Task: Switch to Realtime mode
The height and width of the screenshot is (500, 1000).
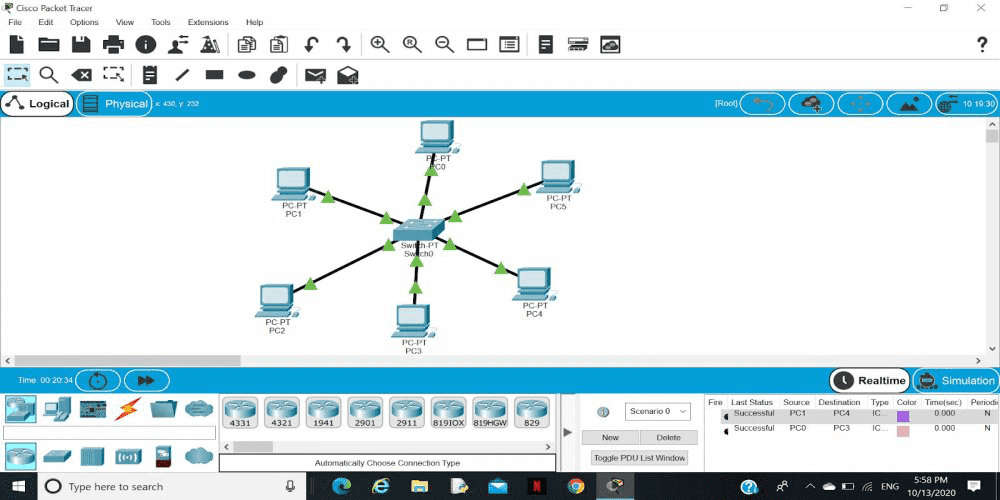Action: (x=870, y=381)
